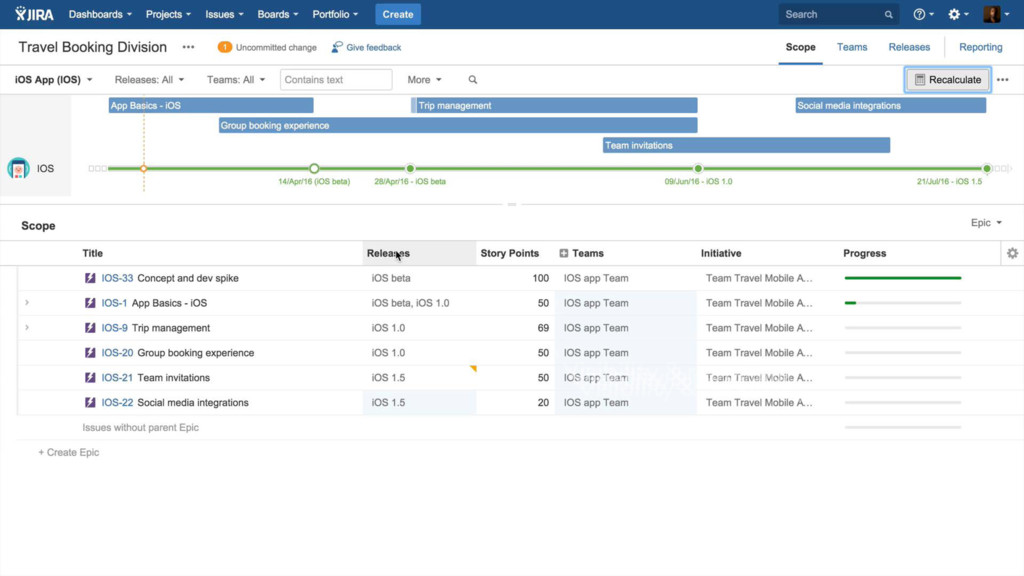Click the 09/Jun/16 iOS 1.0 release marker
Screen dimensions: 1024x576
[698, 168]
